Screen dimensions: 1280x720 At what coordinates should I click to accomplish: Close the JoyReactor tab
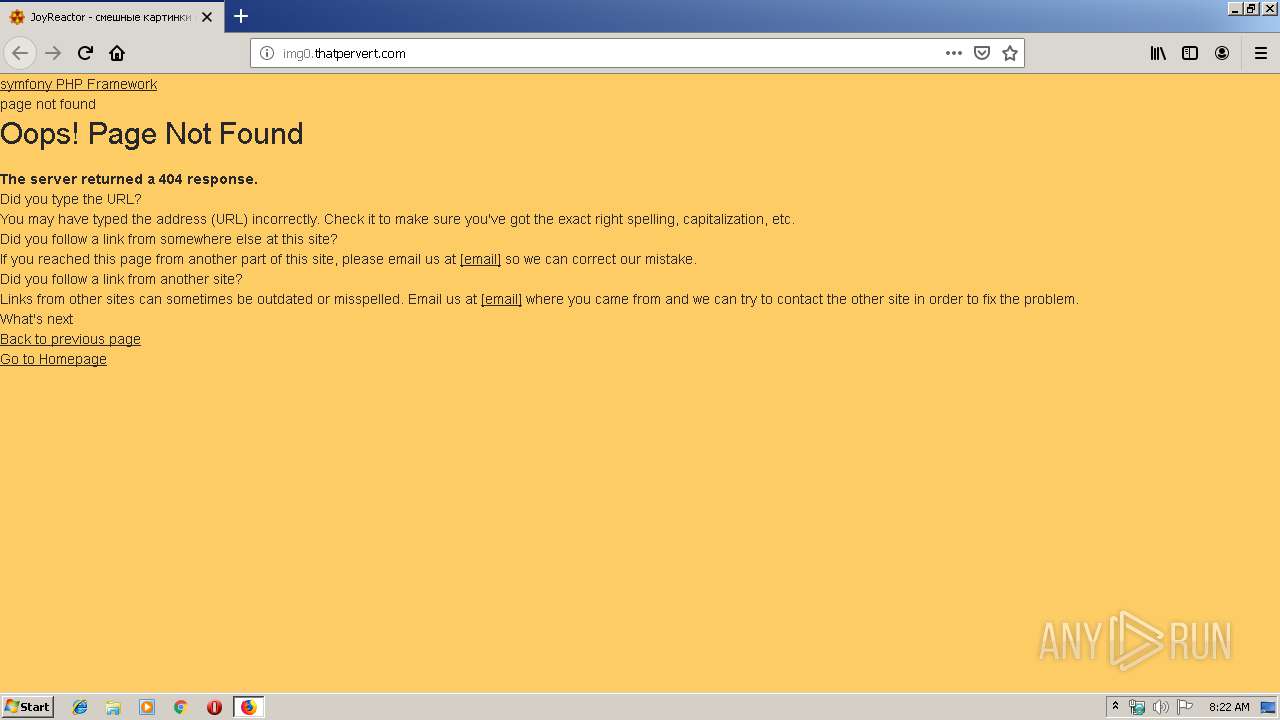click(207, 17)
